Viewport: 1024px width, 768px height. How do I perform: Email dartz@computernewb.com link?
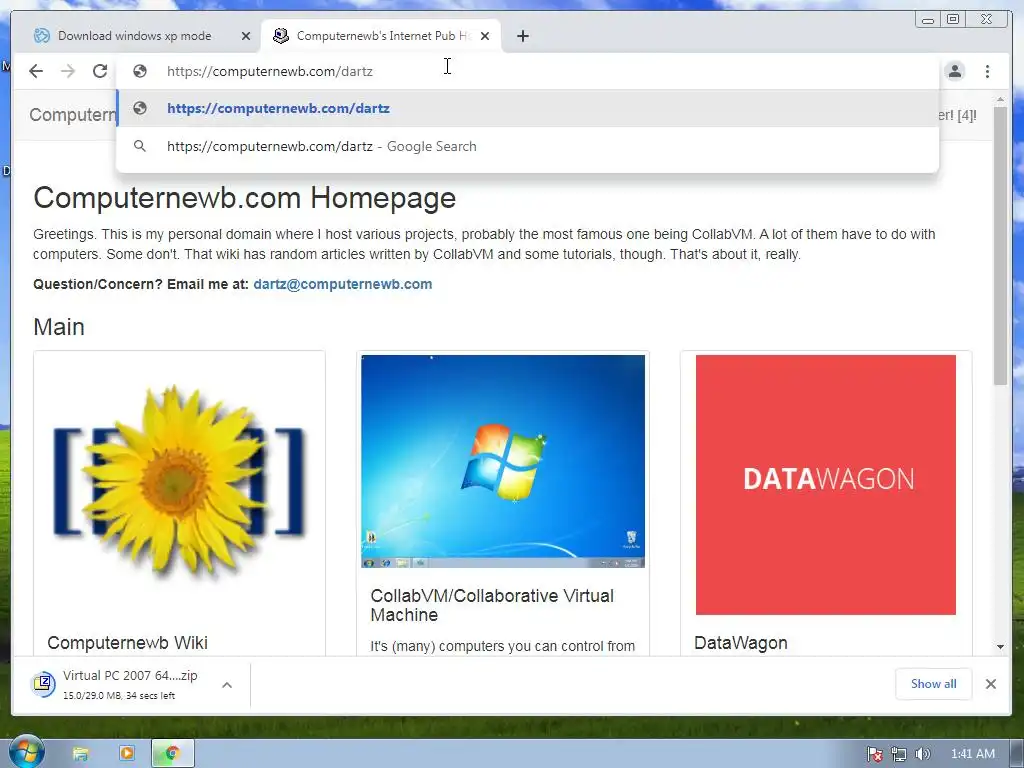tap(343, 284)
